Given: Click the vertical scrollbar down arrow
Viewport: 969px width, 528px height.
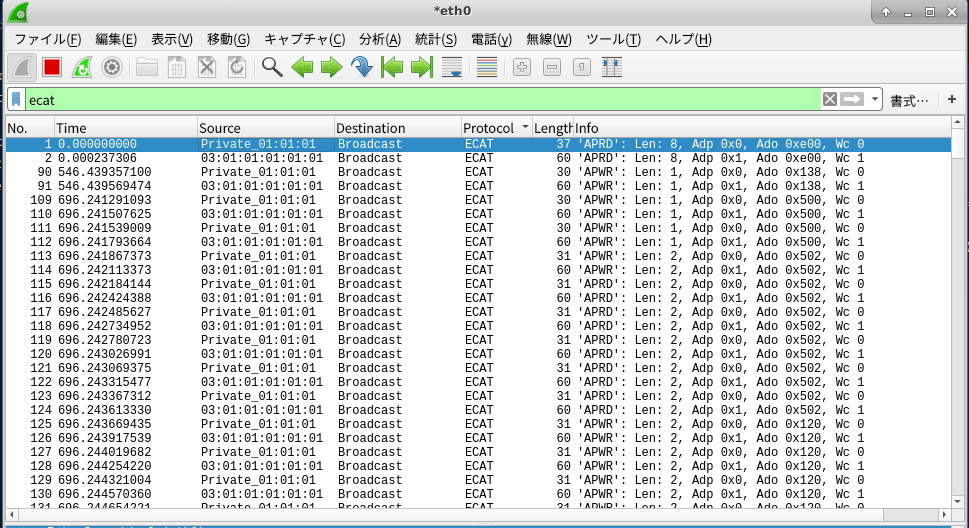Looking at the screenshot, I should pos(957,501).
